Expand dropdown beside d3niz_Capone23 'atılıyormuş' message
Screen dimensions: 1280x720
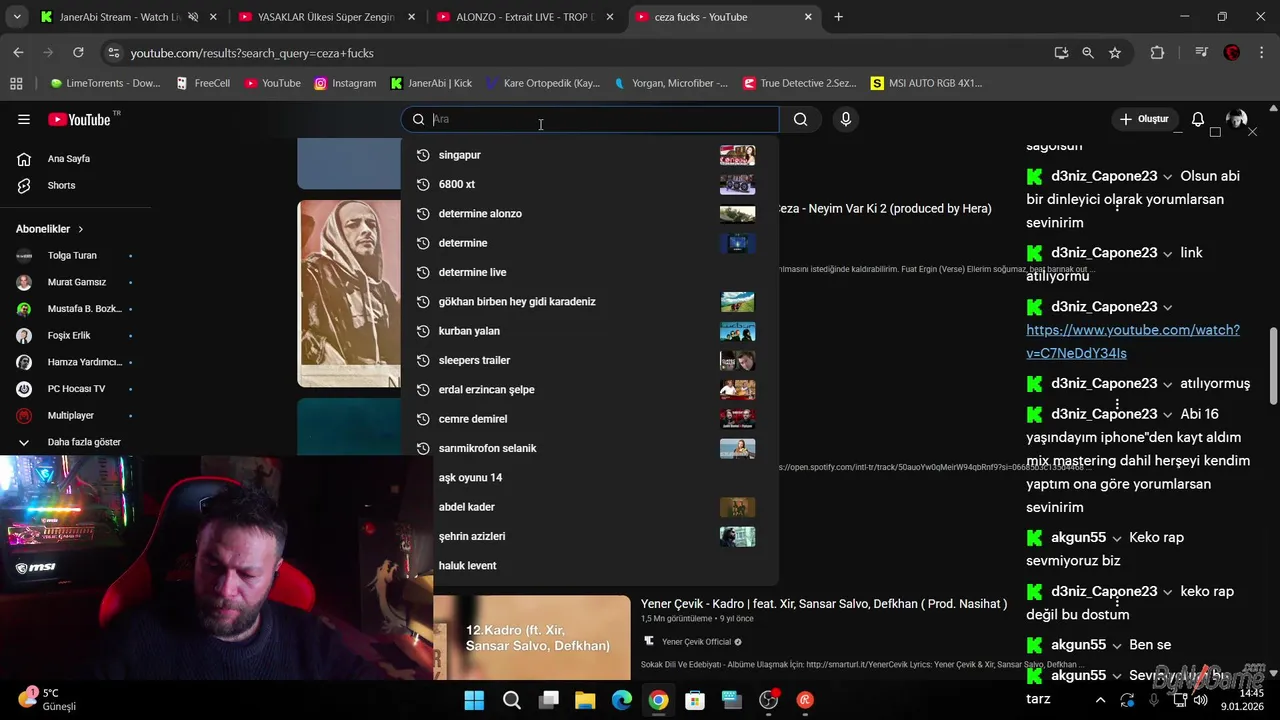1168,384
